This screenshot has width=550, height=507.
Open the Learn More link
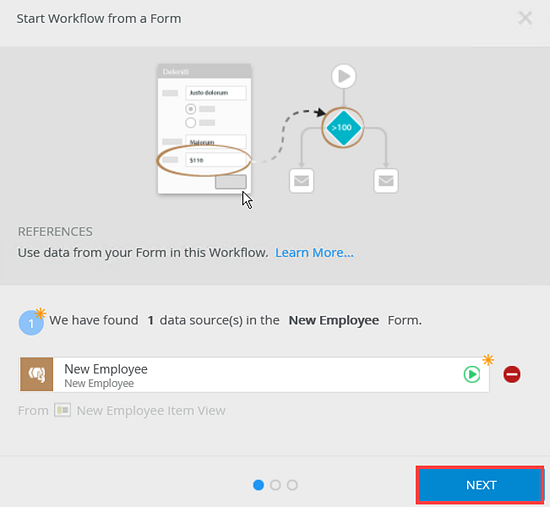pyautogui.click(x=314, y=253)
